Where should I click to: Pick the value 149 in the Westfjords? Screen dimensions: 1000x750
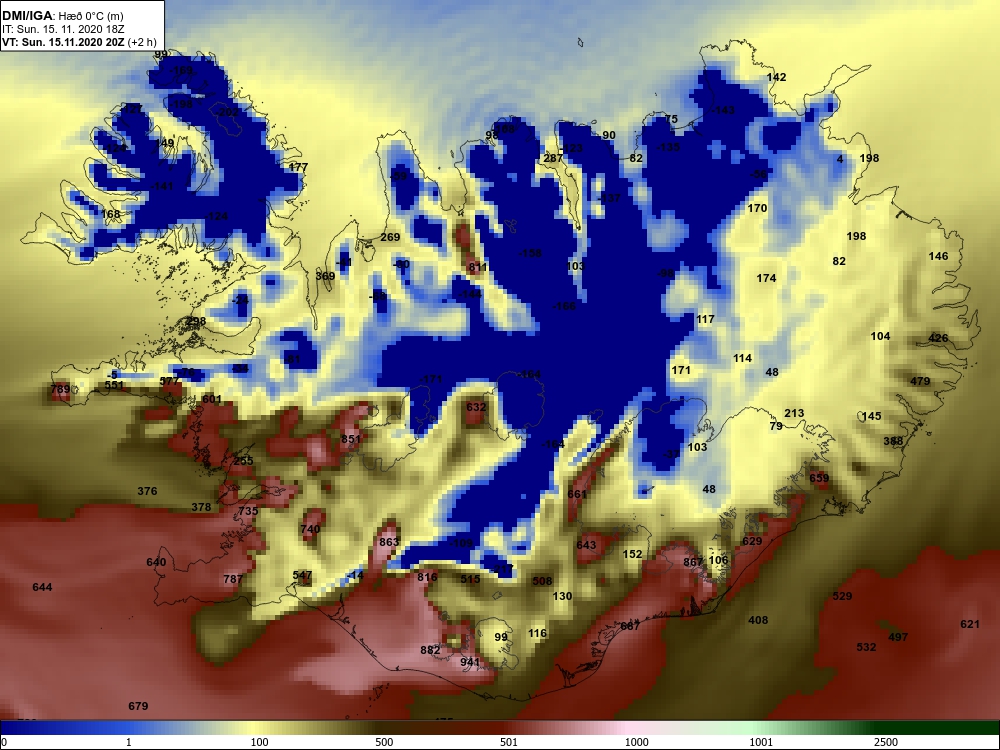point(164,143)
